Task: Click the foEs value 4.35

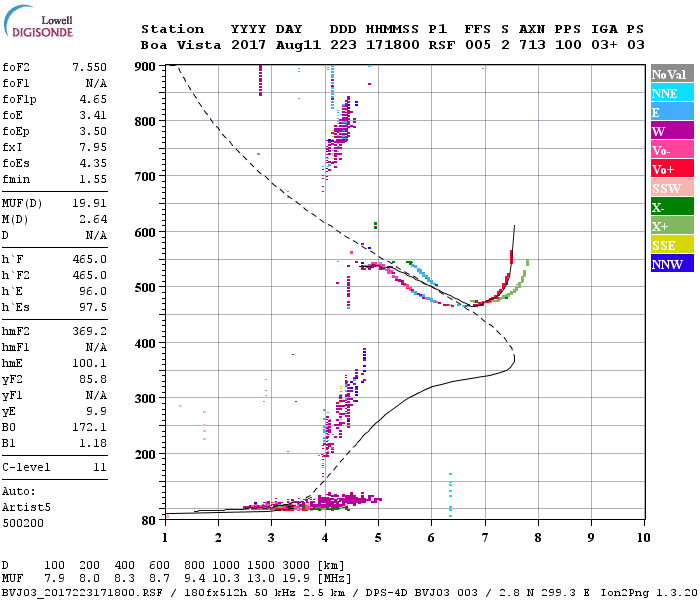Action: pos(93,163)
